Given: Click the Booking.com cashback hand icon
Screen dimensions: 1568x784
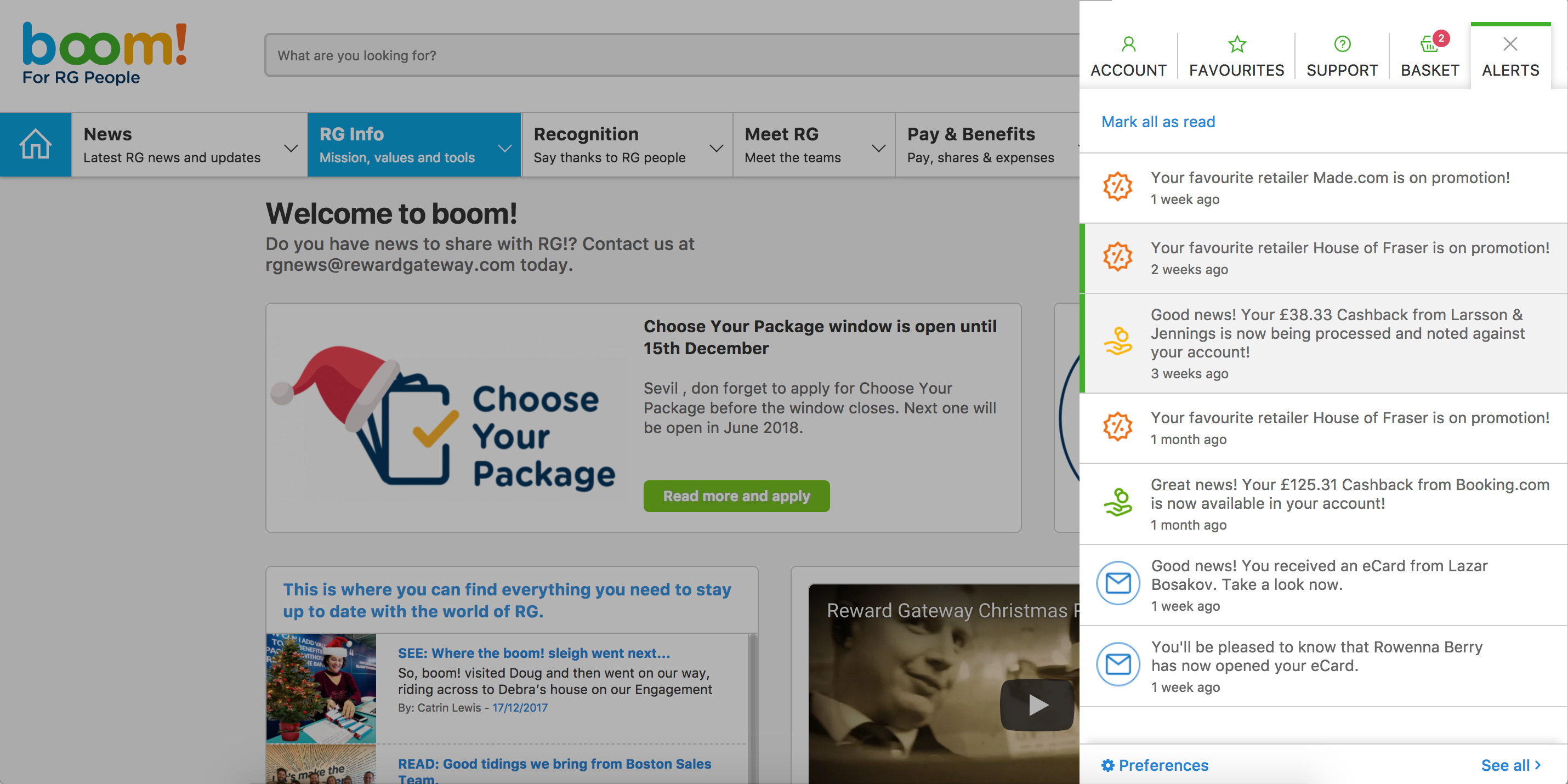Looking at the screenshot, I should (1117, 503).
